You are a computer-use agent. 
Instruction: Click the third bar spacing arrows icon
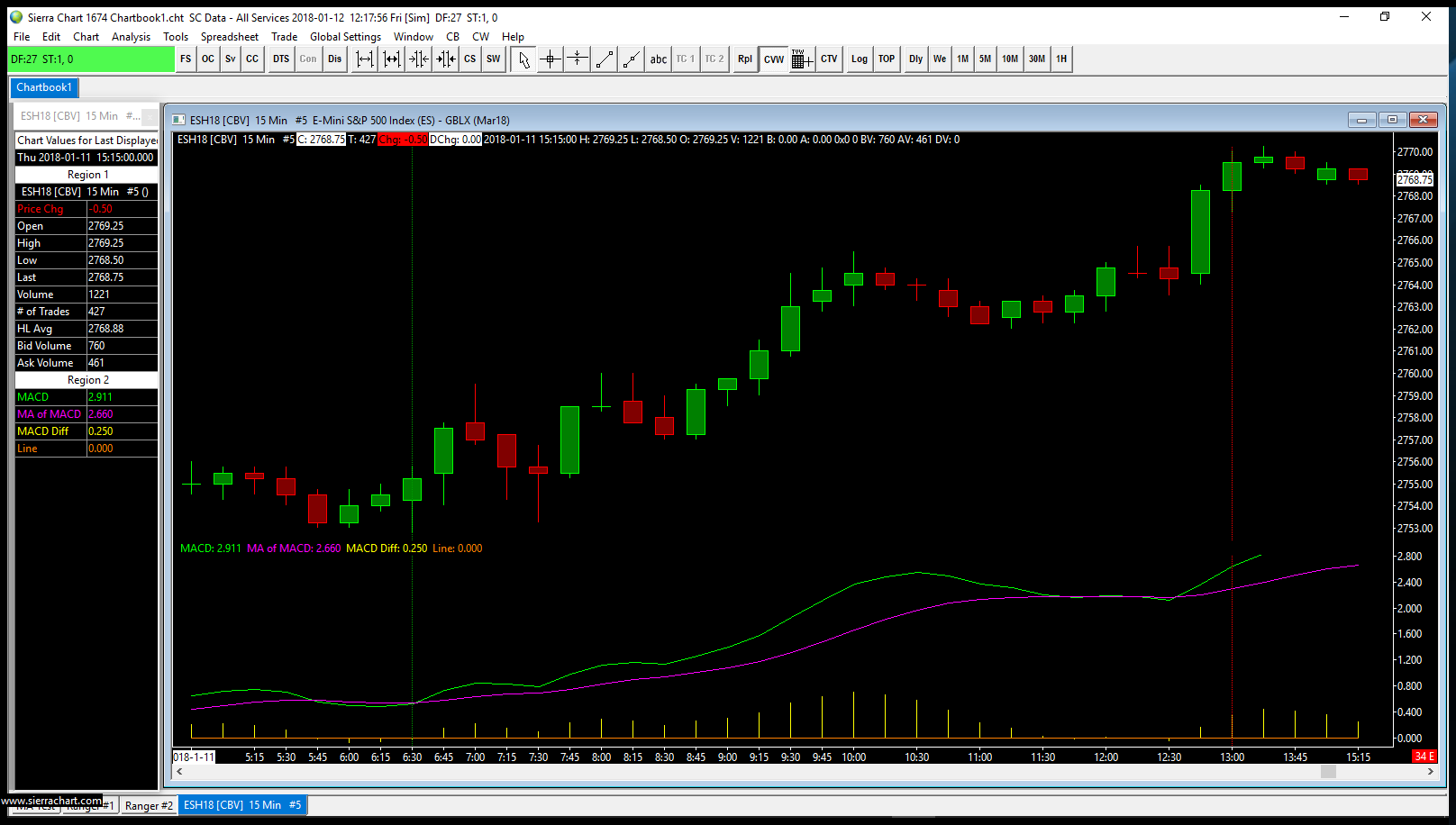pos(419,59)
